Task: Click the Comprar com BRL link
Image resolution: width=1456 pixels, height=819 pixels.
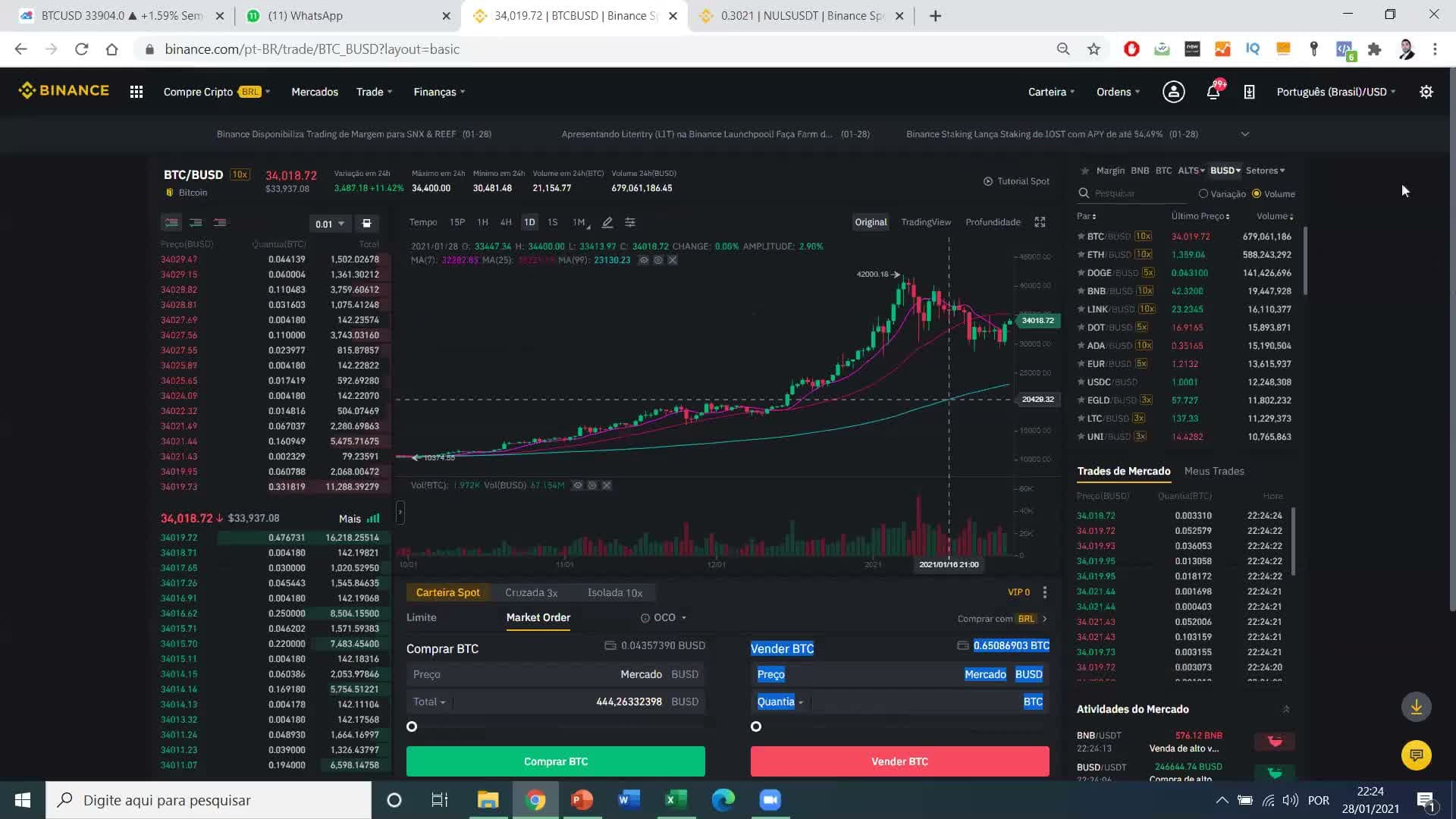Action: pyautogui.click(x=1002, y=619)
